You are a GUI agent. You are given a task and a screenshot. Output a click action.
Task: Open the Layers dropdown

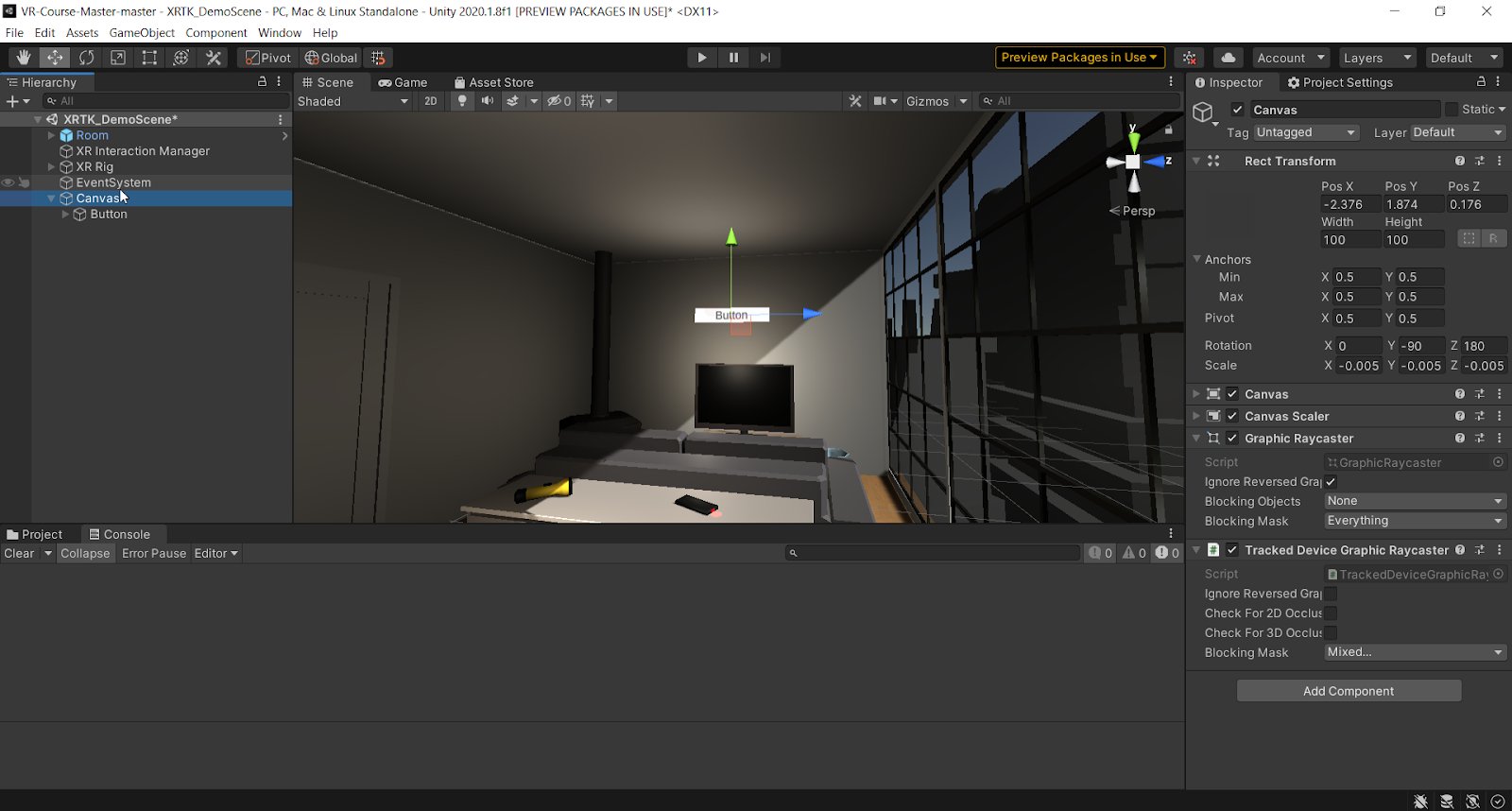[1377, 58]
